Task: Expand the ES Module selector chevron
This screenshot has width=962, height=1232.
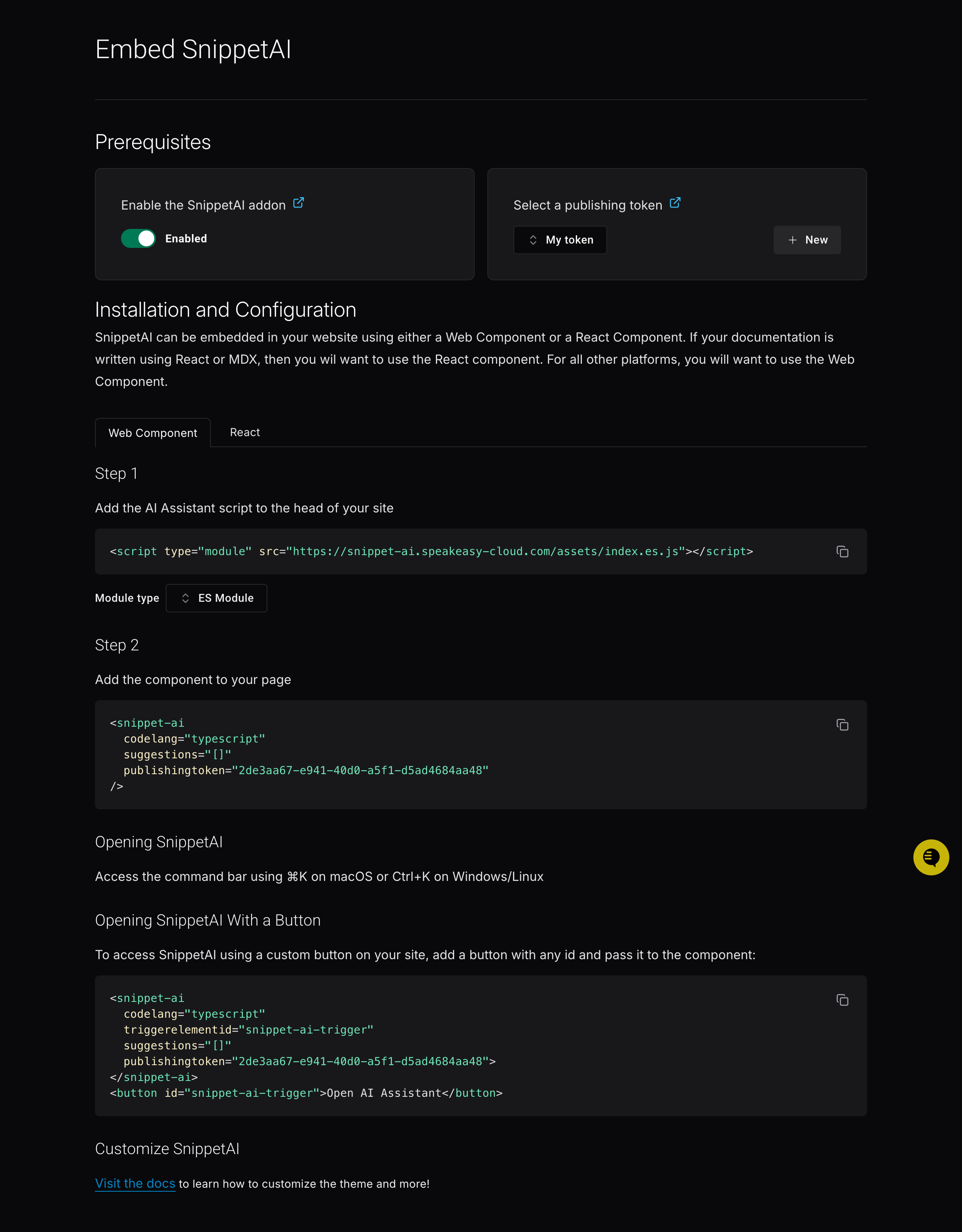Action: pyautogui.click(x=185, y=598)
